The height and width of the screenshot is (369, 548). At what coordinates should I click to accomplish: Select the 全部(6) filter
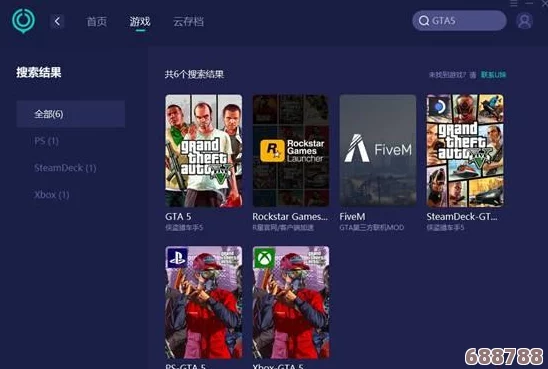click(x=71, y=114)
